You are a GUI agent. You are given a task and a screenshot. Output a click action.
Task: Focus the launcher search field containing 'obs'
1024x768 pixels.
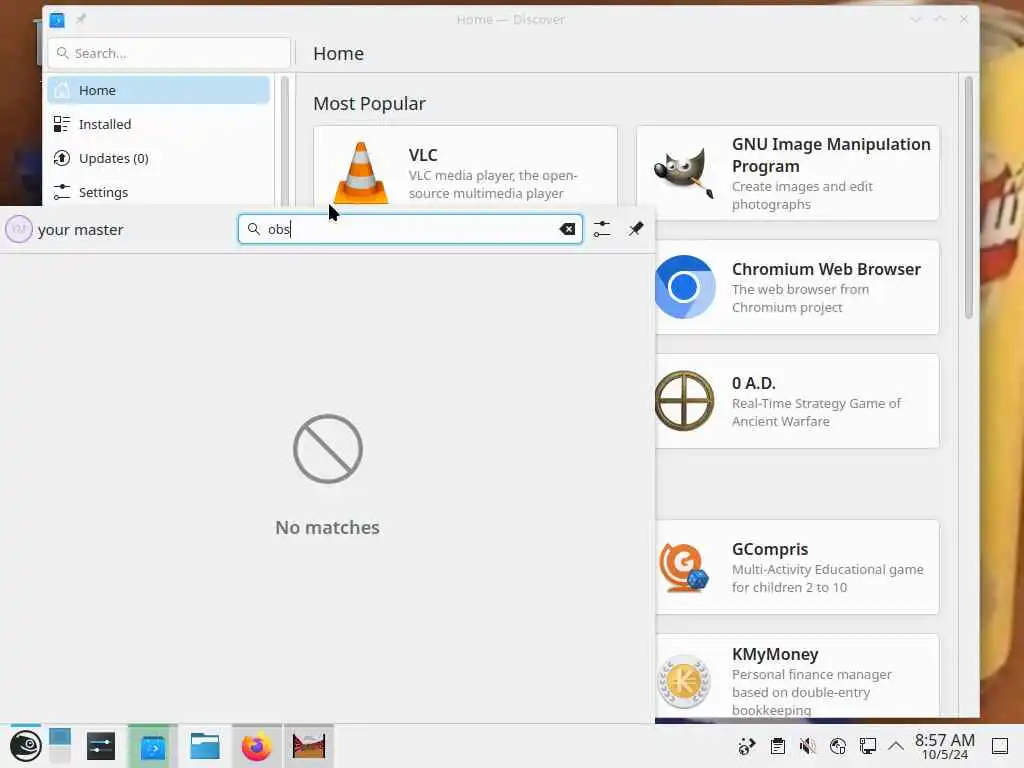coord(410,229)
